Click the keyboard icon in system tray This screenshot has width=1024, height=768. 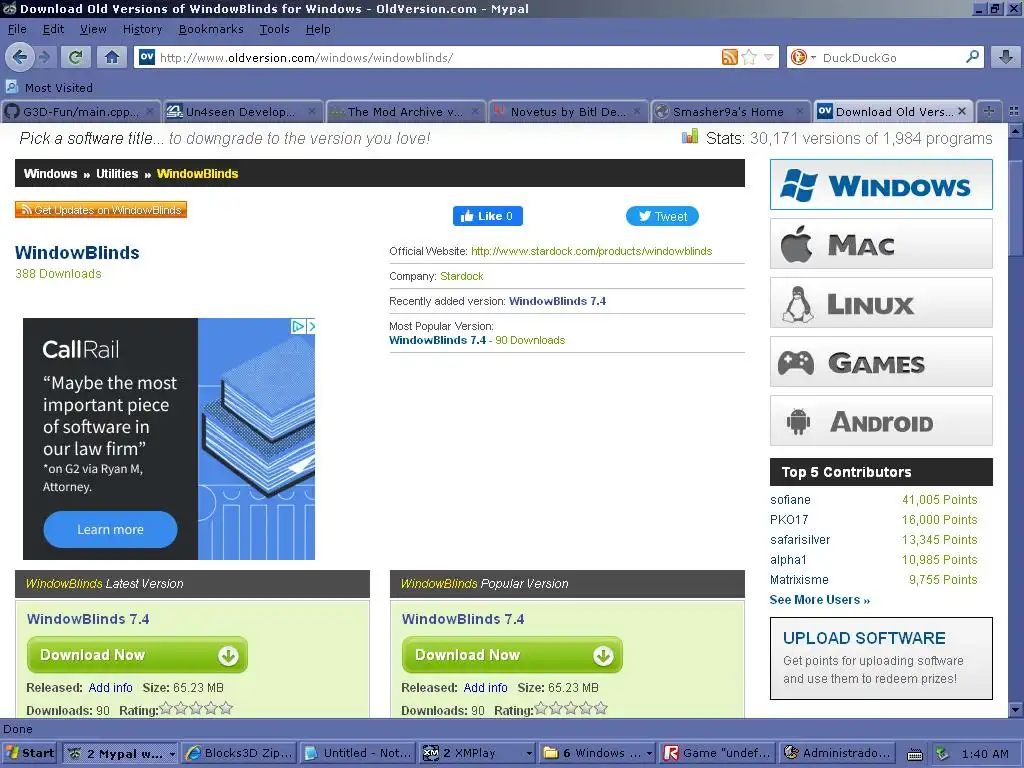tap(915, 754)
